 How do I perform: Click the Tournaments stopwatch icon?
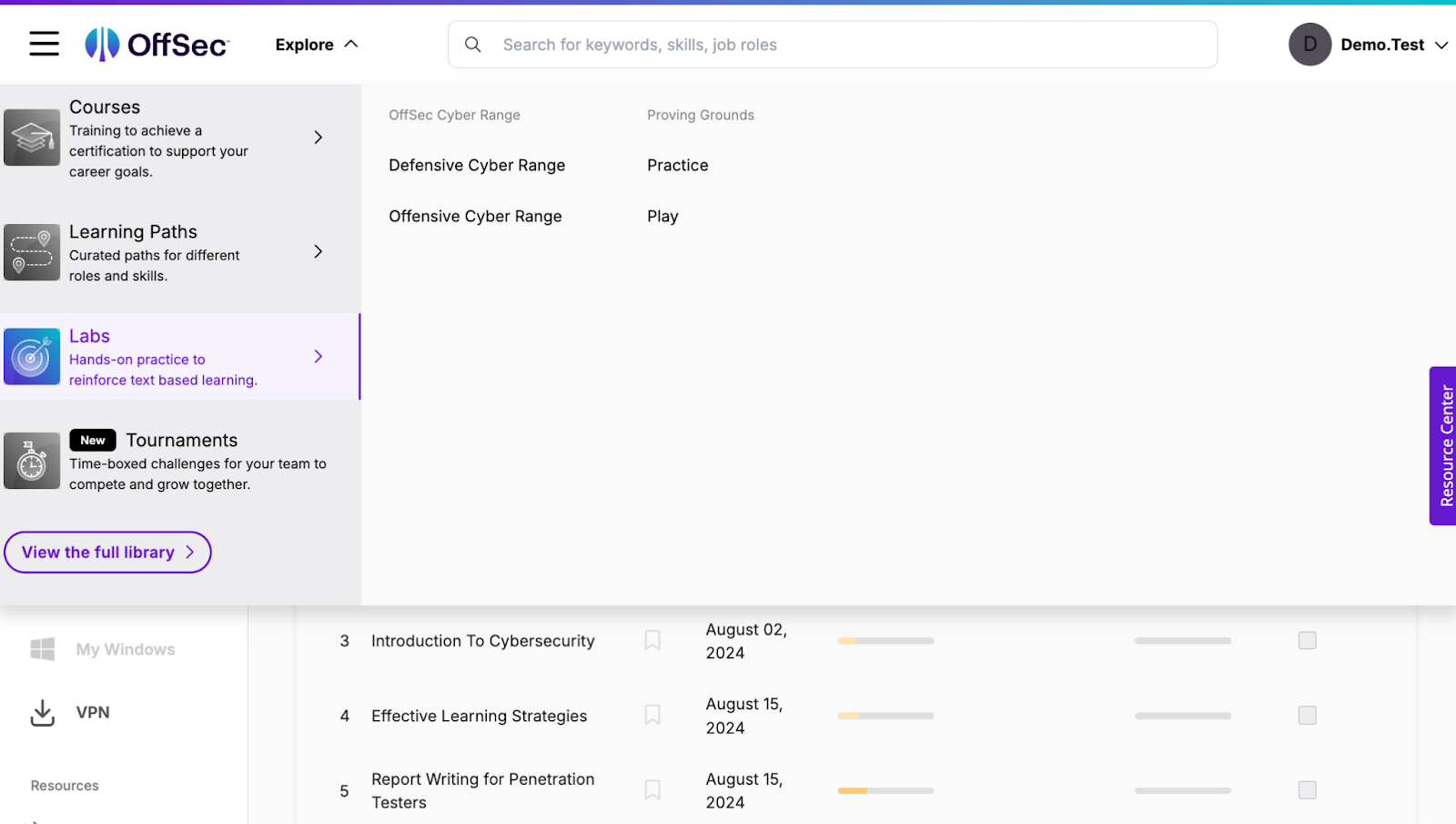(x=32, y=461)
